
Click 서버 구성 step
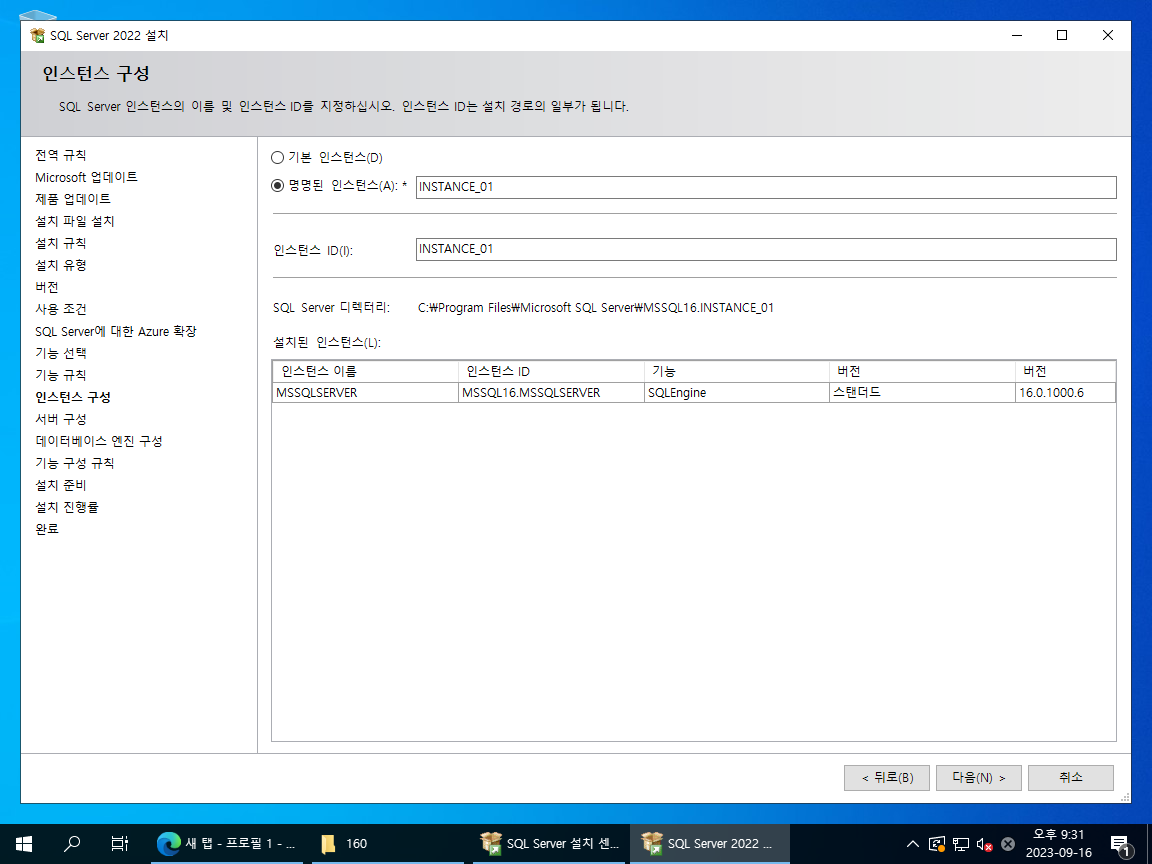[x=61, y=420]
